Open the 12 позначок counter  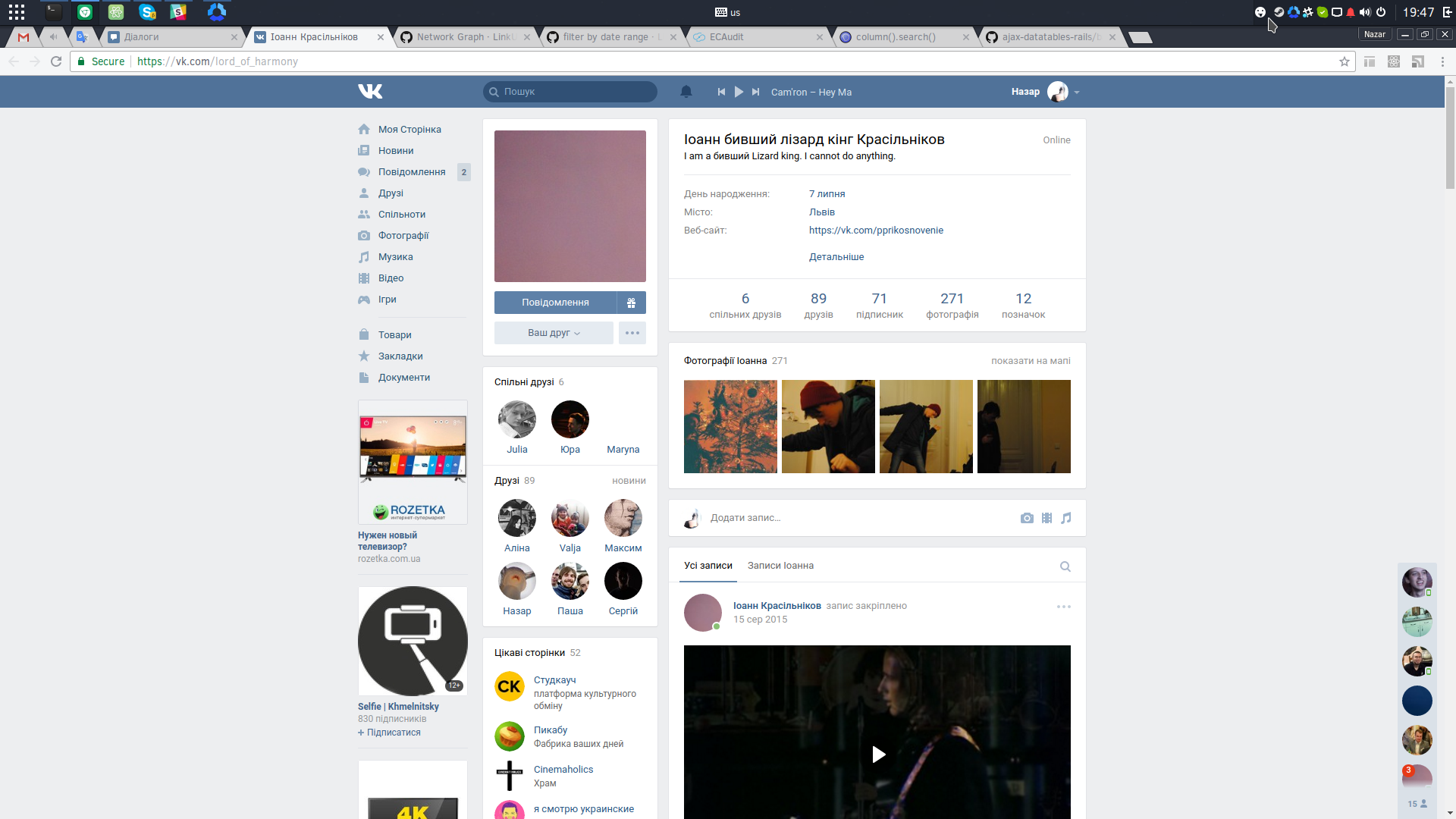click(1023, 306)
